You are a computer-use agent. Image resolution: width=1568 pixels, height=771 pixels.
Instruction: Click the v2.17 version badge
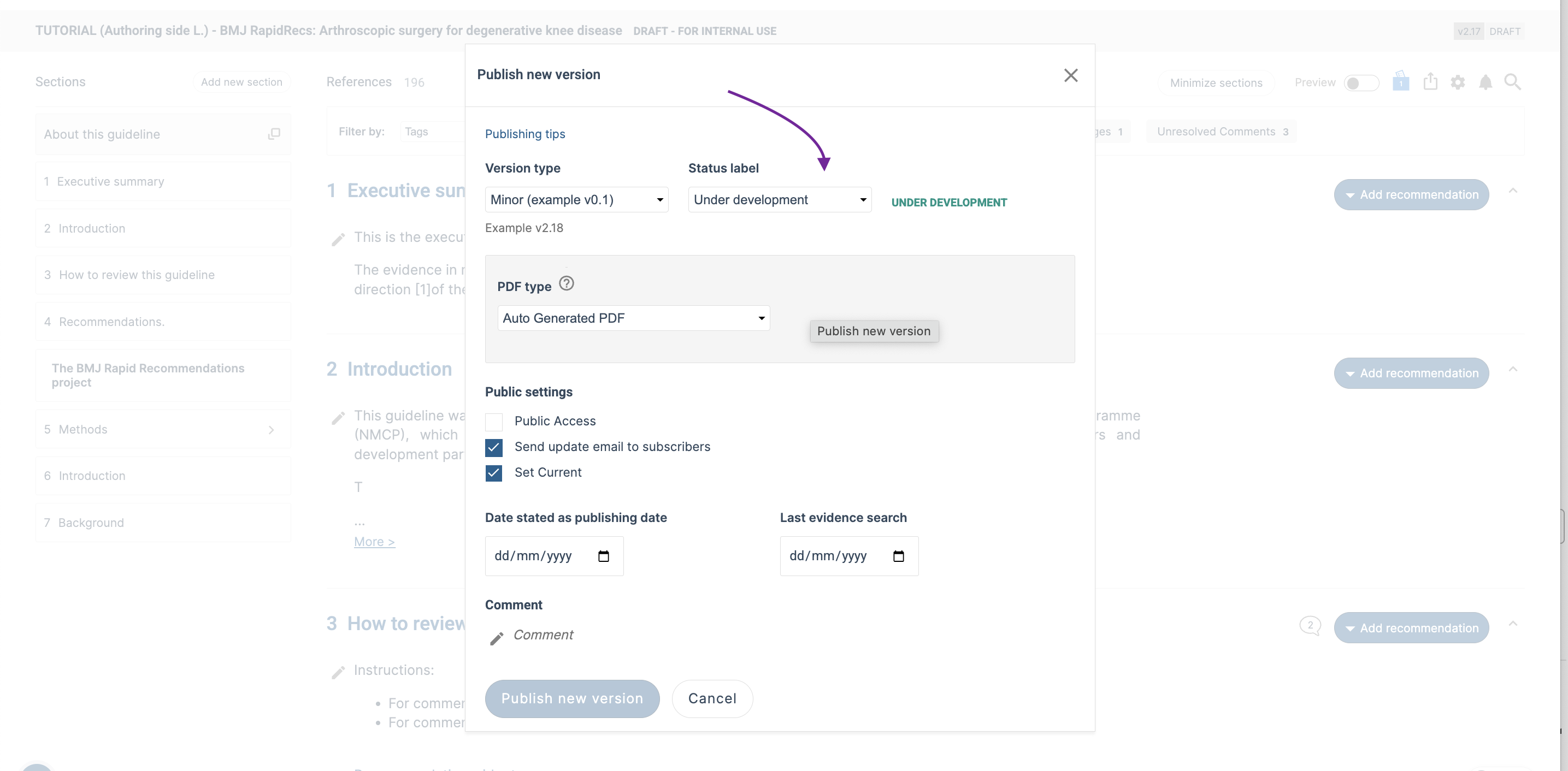tap(1469, 31)
